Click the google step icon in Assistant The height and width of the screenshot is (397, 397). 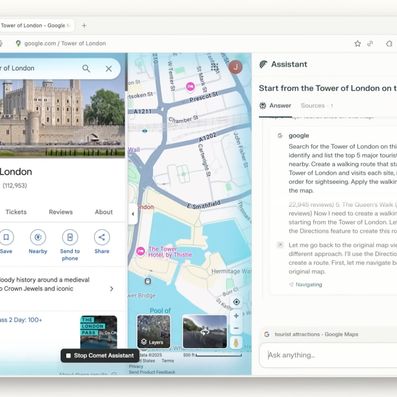(x=280, y=136)
